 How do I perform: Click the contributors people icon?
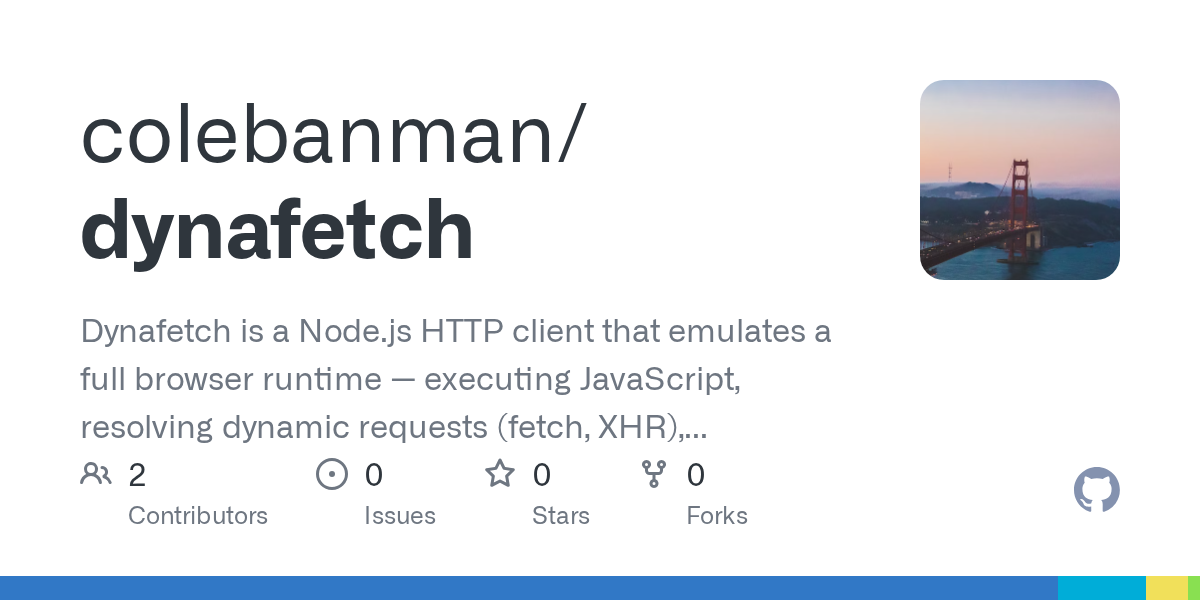[96, 474]
